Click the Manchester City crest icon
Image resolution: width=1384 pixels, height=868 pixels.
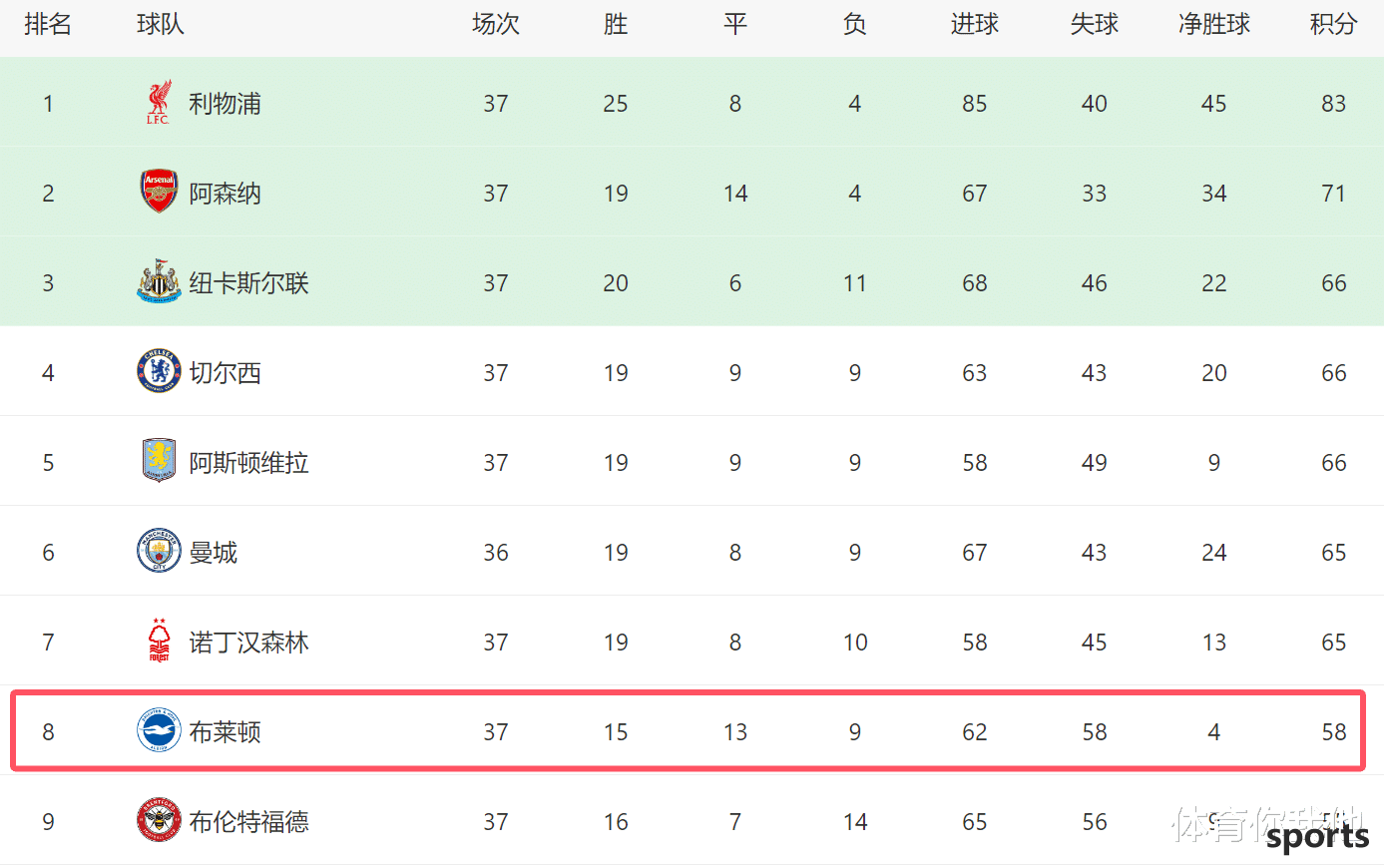159,551
